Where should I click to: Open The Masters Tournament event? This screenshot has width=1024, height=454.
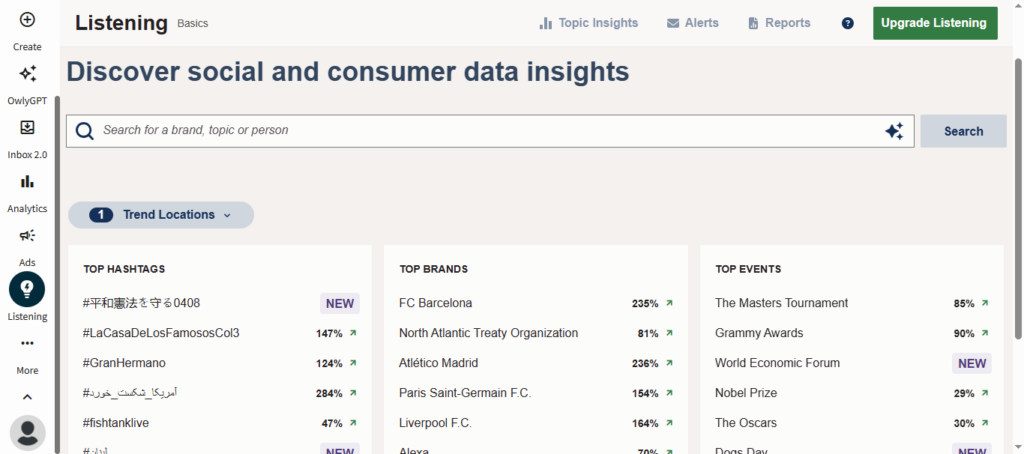pyautogui.click(x=782, y=303)
